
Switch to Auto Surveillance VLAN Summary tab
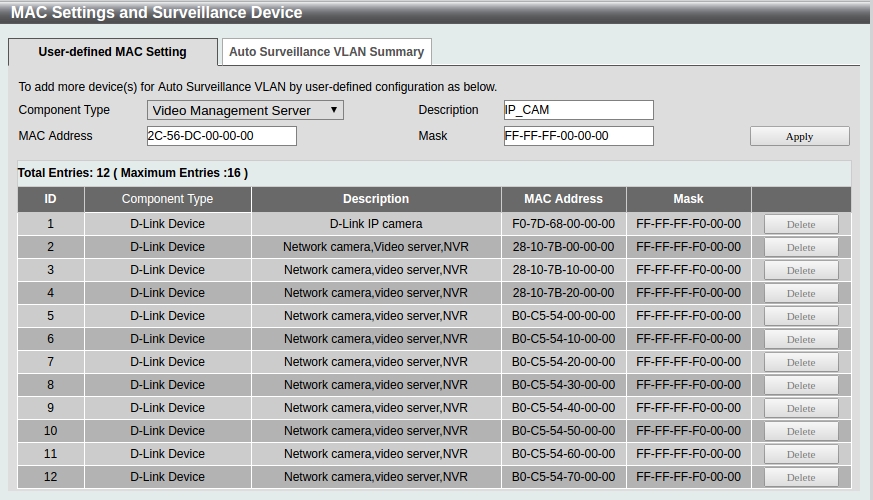tap(325, 51)
